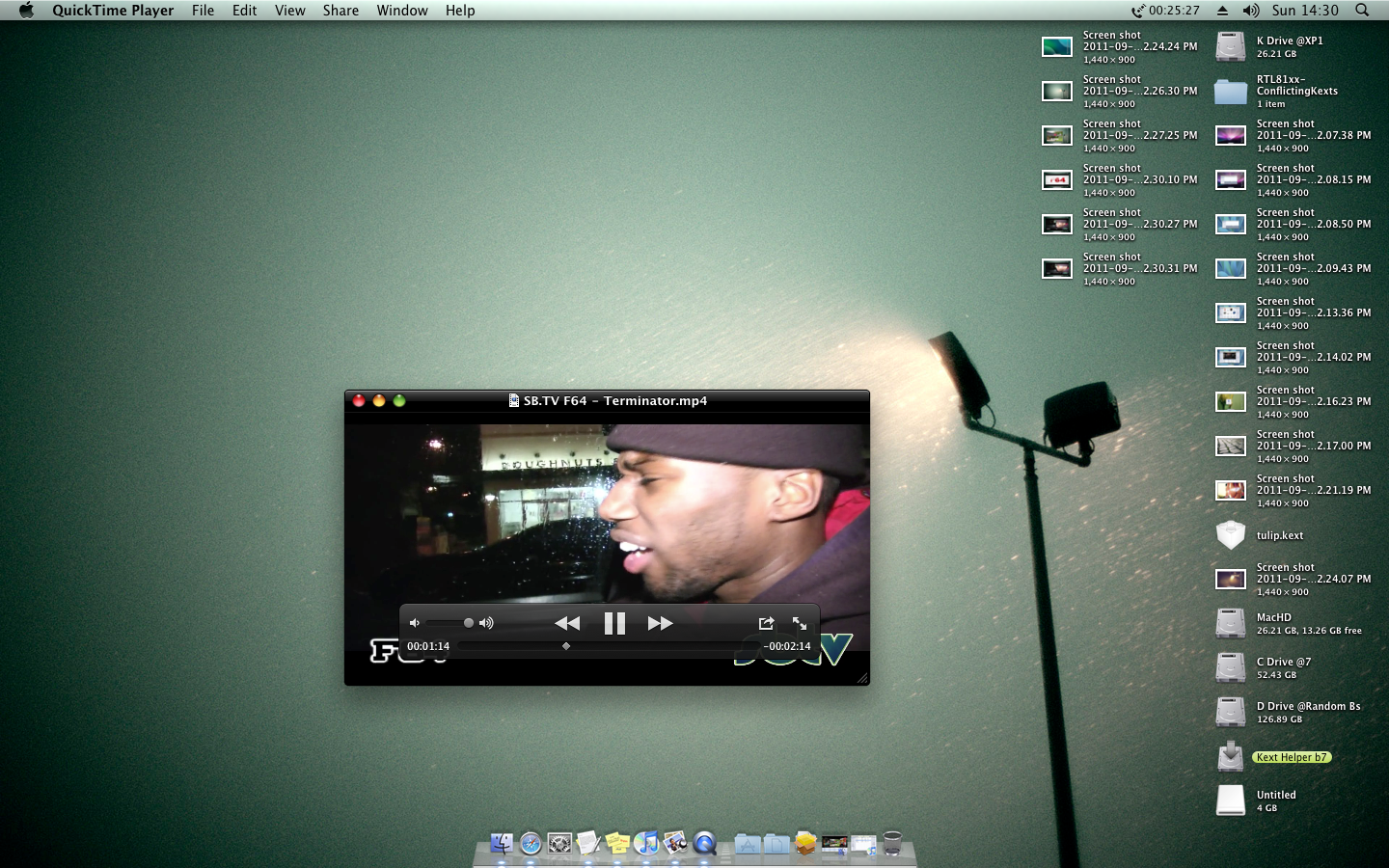Open System Preferences from the Dock

[x=559, y=844]
